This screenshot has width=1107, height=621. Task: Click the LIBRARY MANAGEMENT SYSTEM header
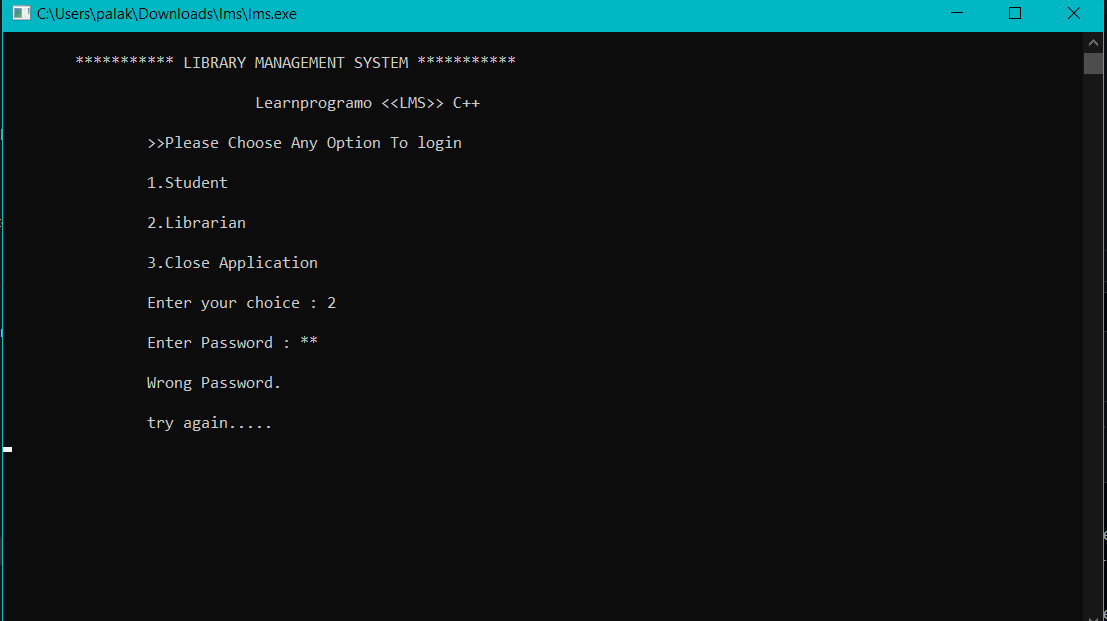295,62
